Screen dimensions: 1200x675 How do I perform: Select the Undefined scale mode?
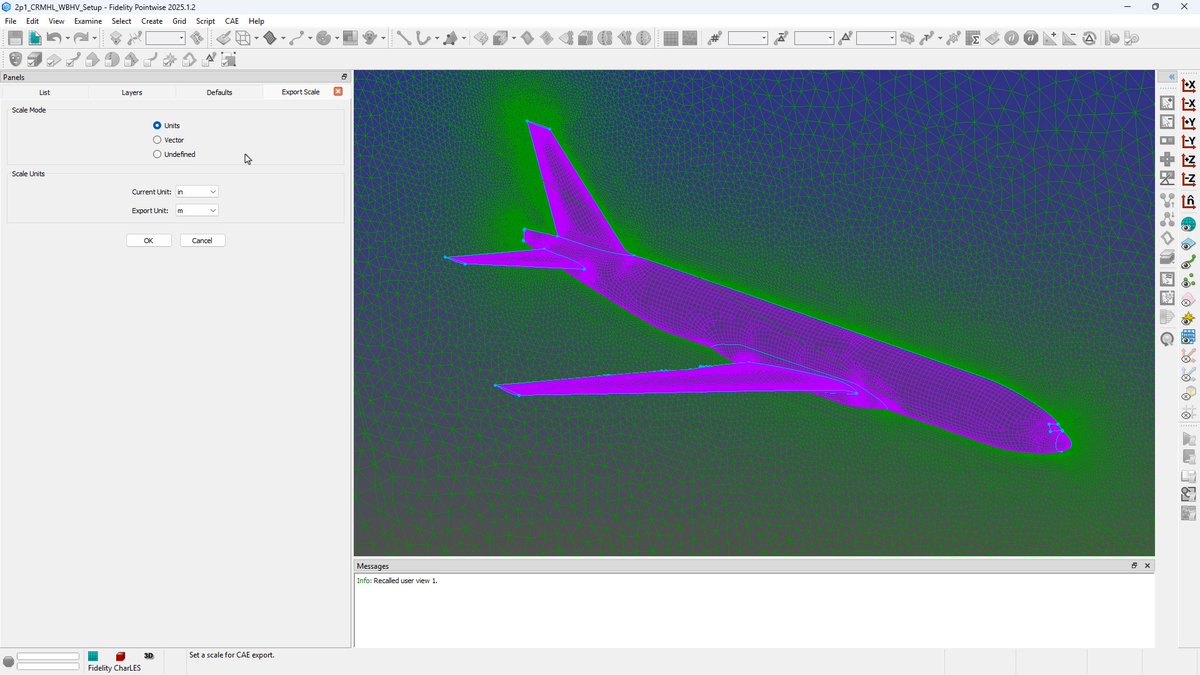(x=157, y=154)
